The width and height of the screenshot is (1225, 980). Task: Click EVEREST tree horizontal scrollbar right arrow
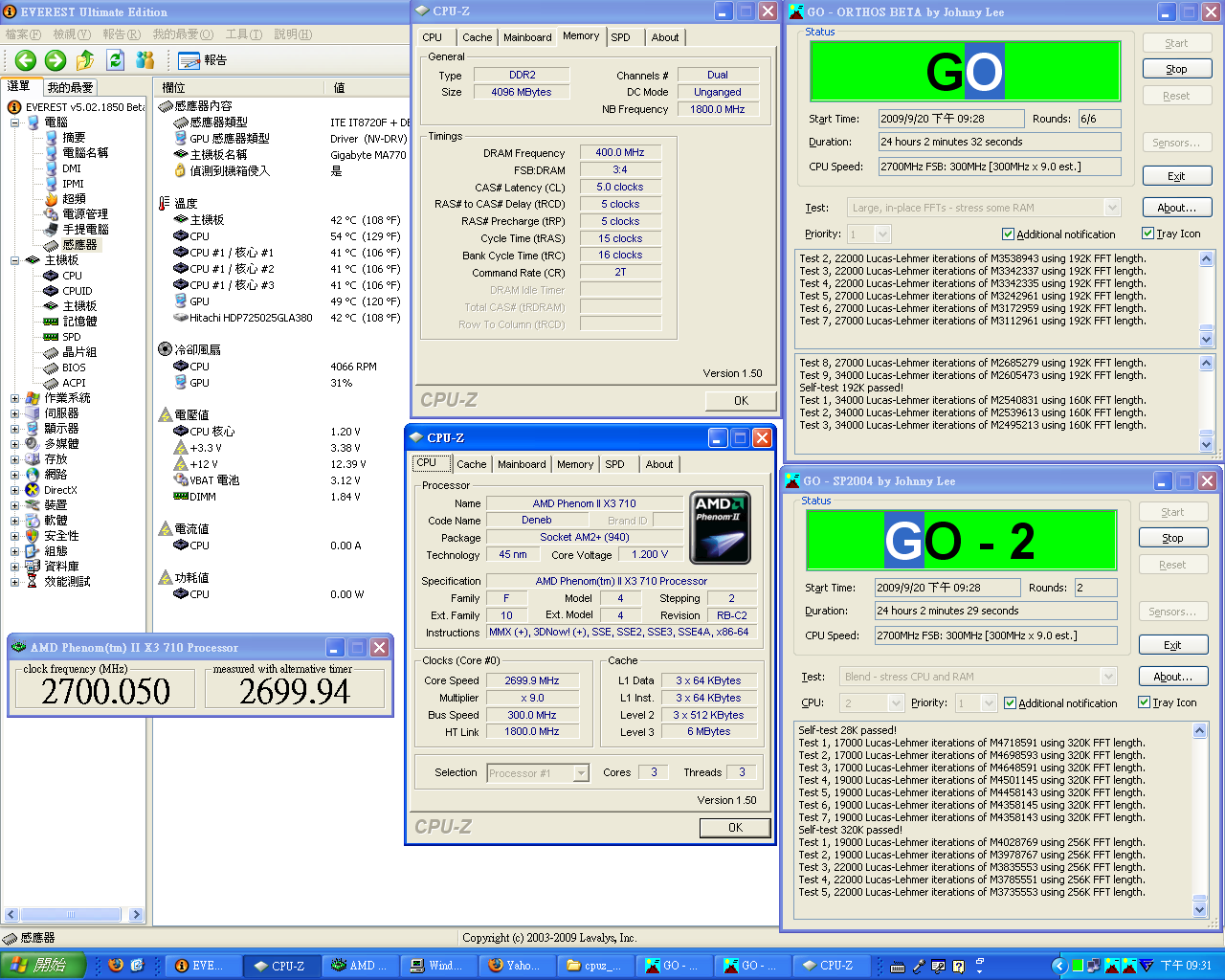pyautogui.click(x=136, y=915)
